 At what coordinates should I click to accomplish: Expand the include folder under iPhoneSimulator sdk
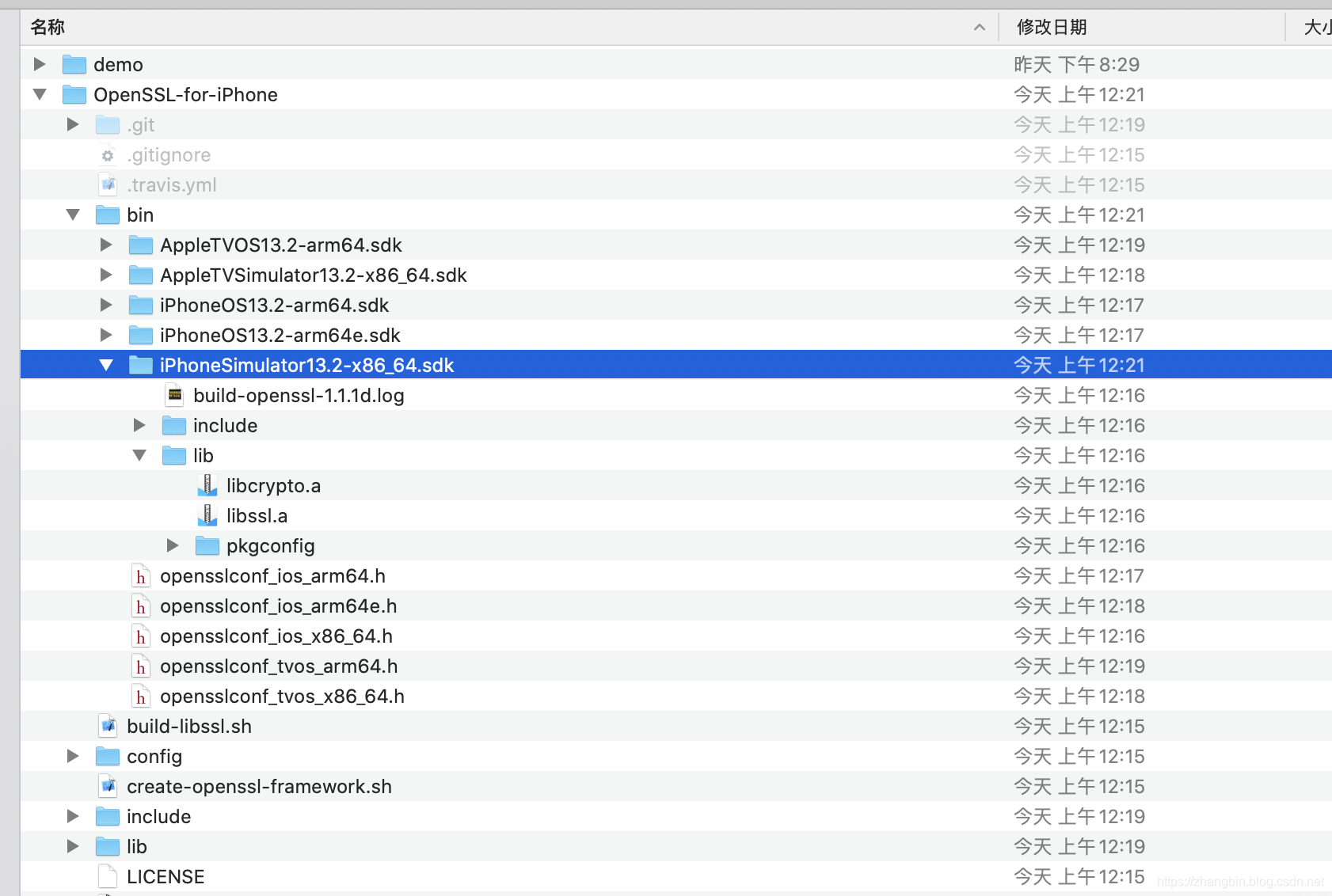tap(139, 425)
